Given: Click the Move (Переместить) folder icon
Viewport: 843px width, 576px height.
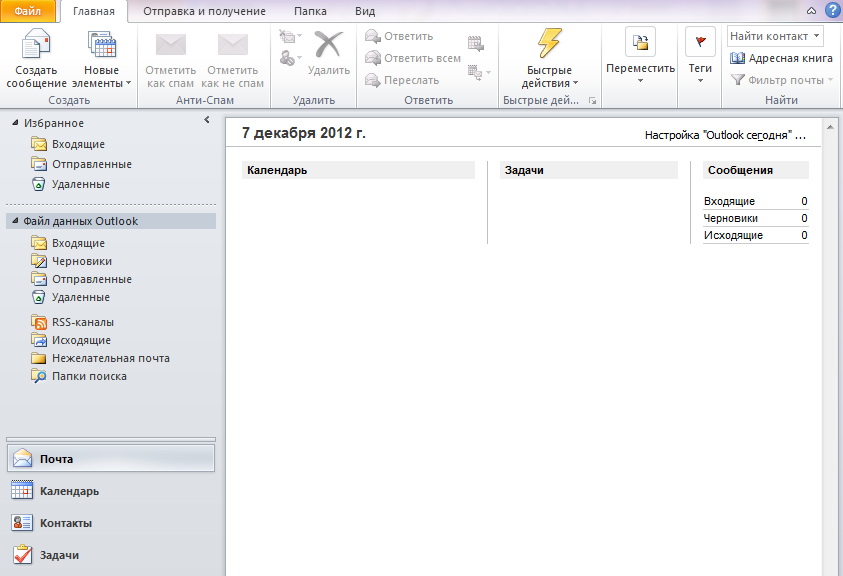Looking at the screenshot, I should point(640,41).
